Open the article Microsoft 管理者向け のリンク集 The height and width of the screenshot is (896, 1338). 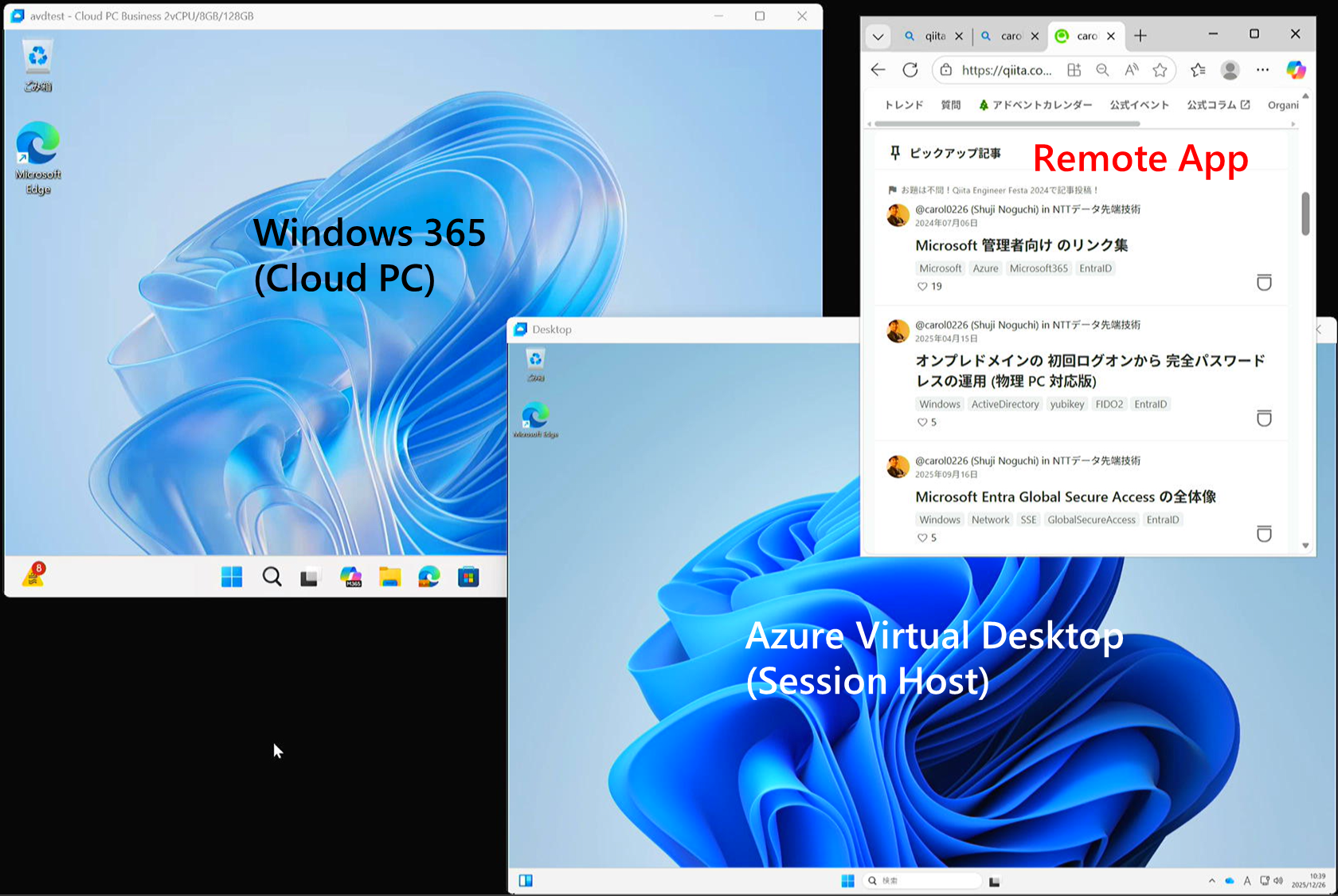pos(1022,245)
